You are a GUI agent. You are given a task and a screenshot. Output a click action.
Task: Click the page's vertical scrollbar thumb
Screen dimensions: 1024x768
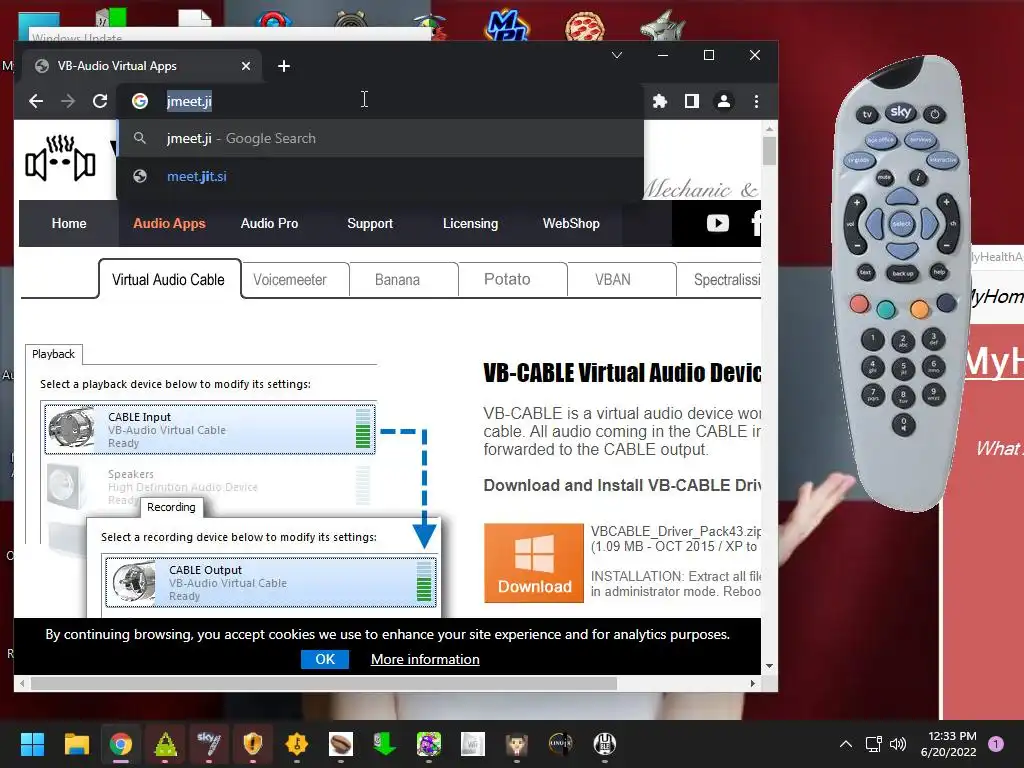[x=769, y=150]
